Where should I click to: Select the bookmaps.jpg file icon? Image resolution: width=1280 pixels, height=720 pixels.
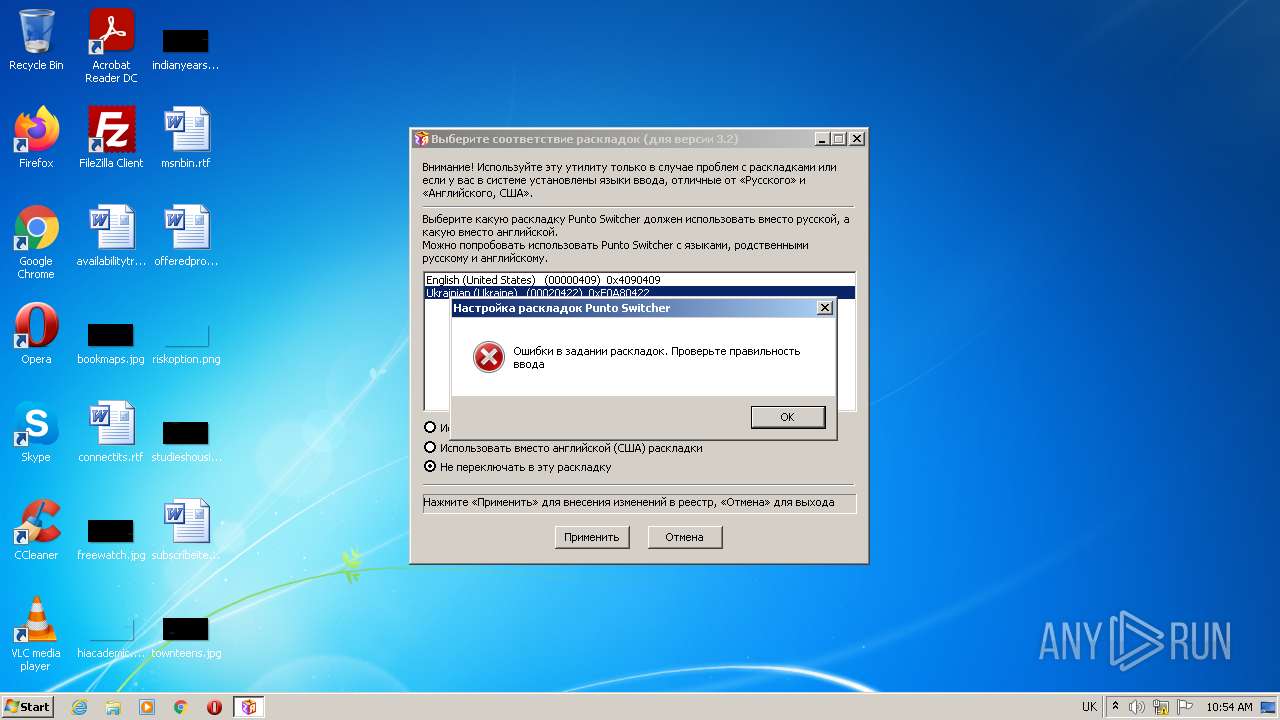(x=111, y=342)
